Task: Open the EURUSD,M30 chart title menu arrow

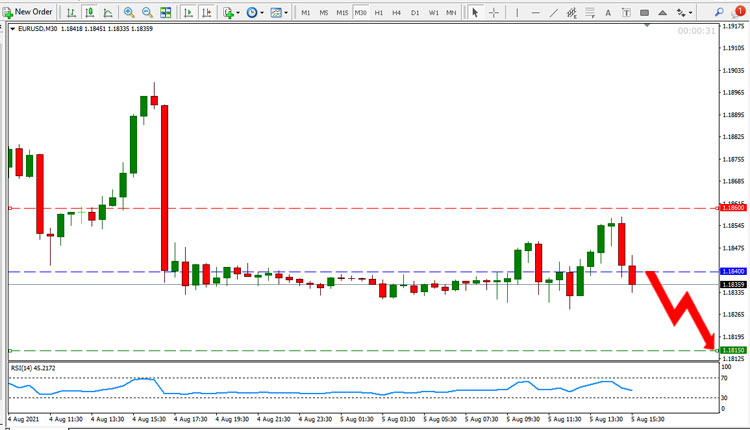Action: [x=12, y=29]
